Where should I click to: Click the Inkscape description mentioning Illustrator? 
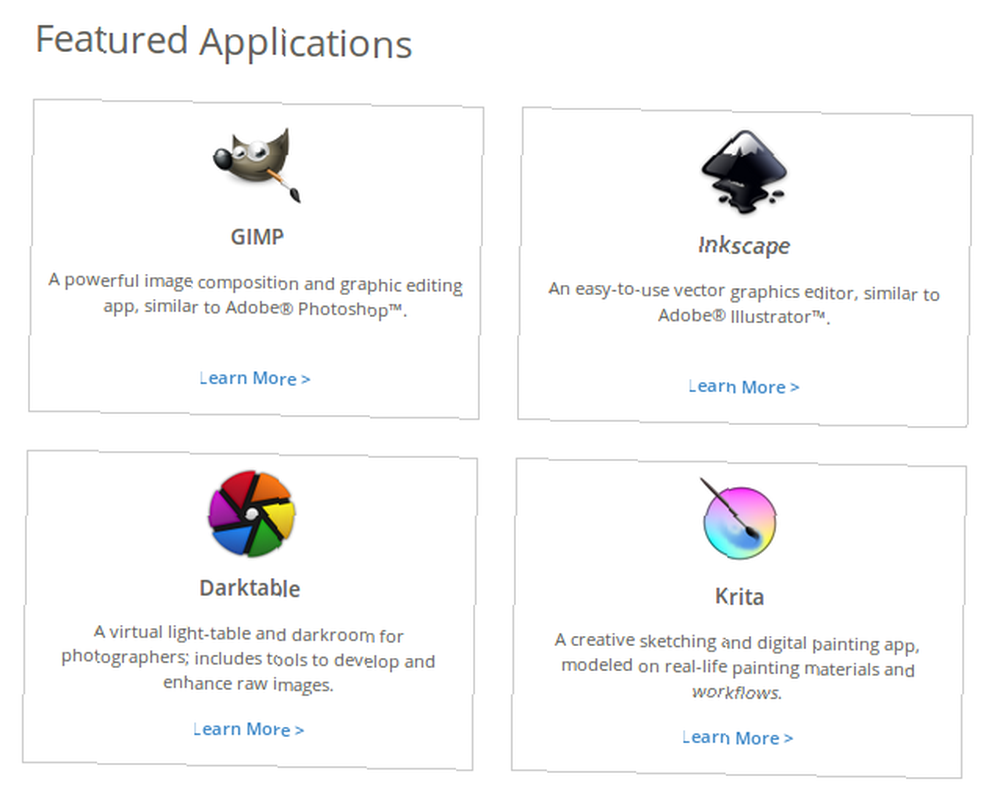pos(744,303)
